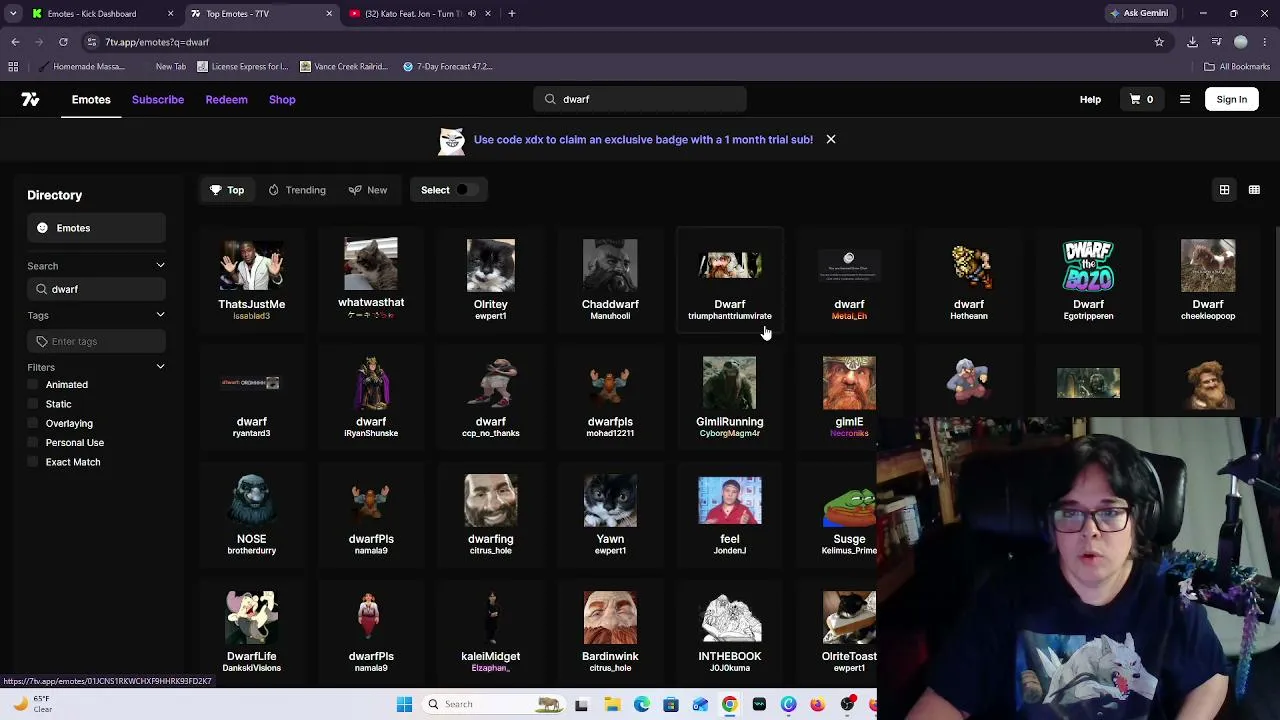Open the ThatsJustMe emote

(252, 278)
